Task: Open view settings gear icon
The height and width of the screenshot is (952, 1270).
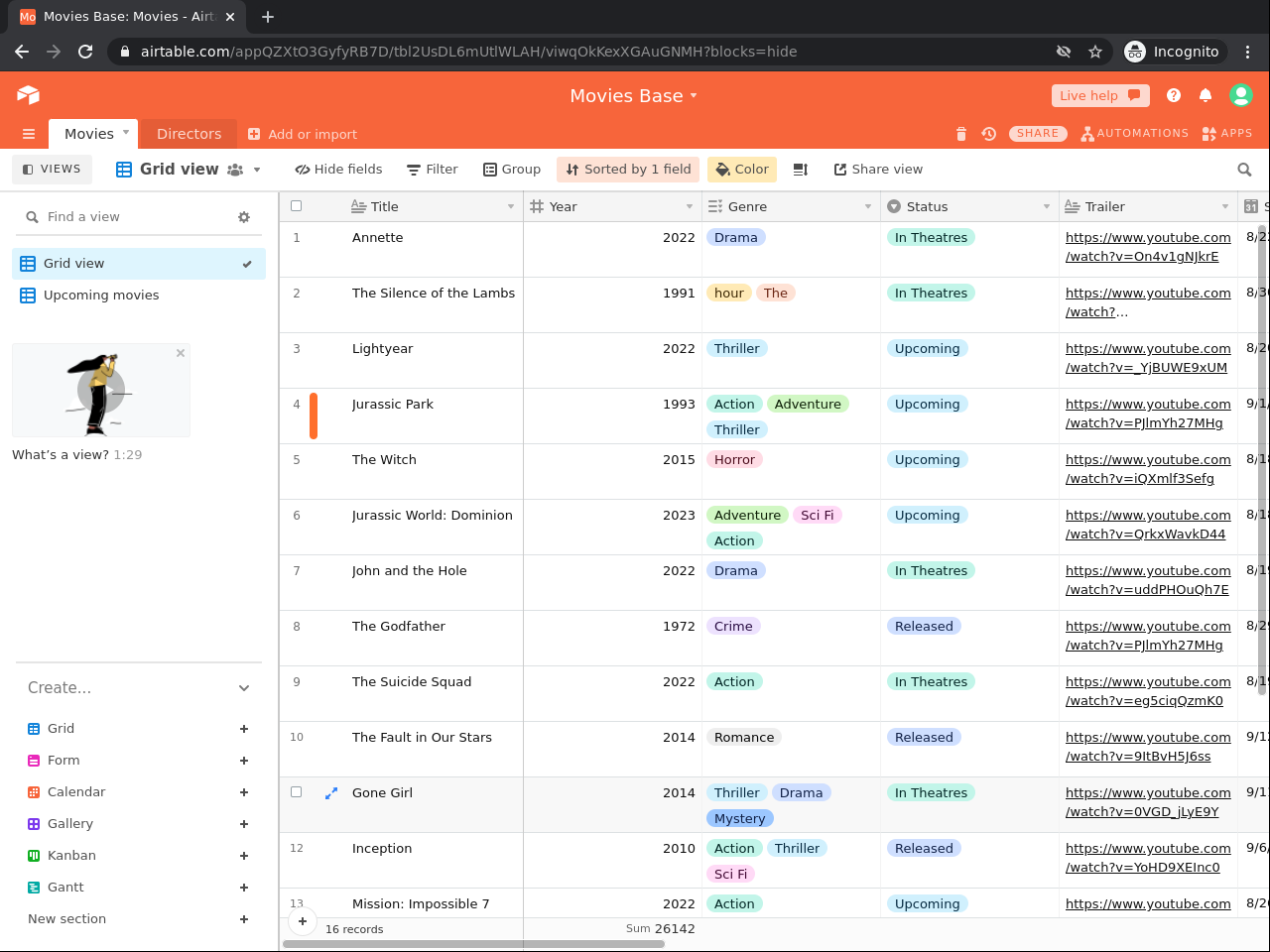Action: [244, 217]
